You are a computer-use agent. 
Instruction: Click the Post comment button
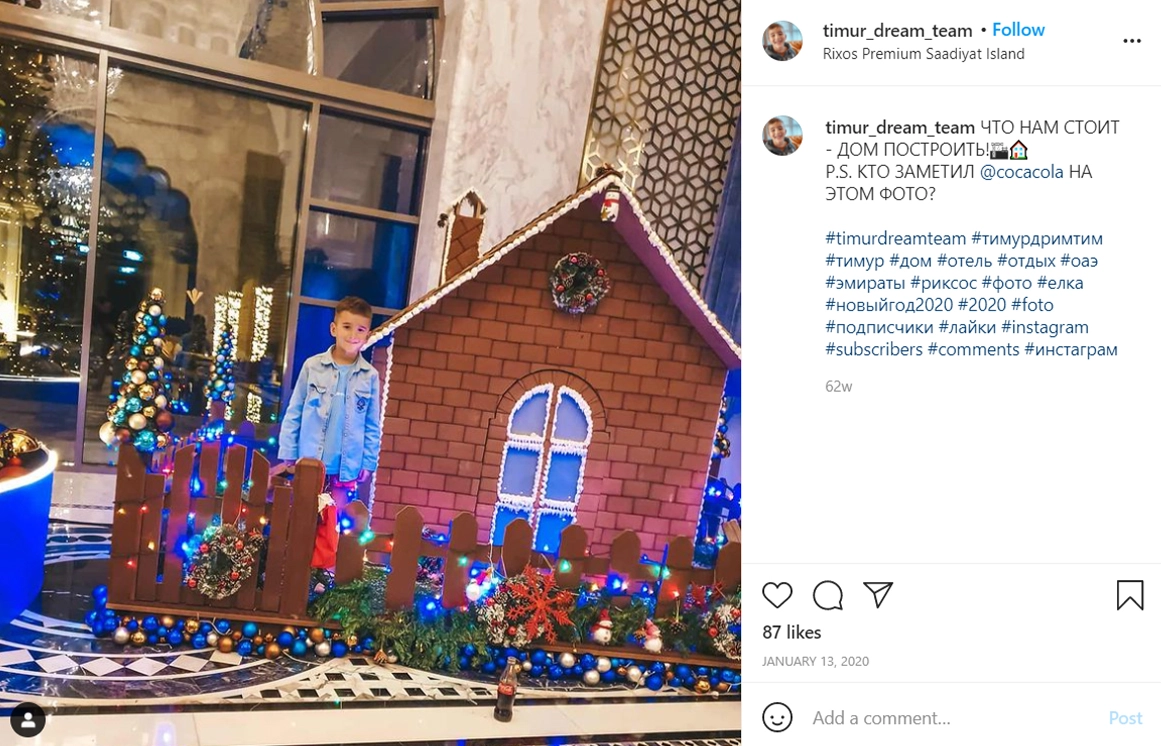(1125, 718)
